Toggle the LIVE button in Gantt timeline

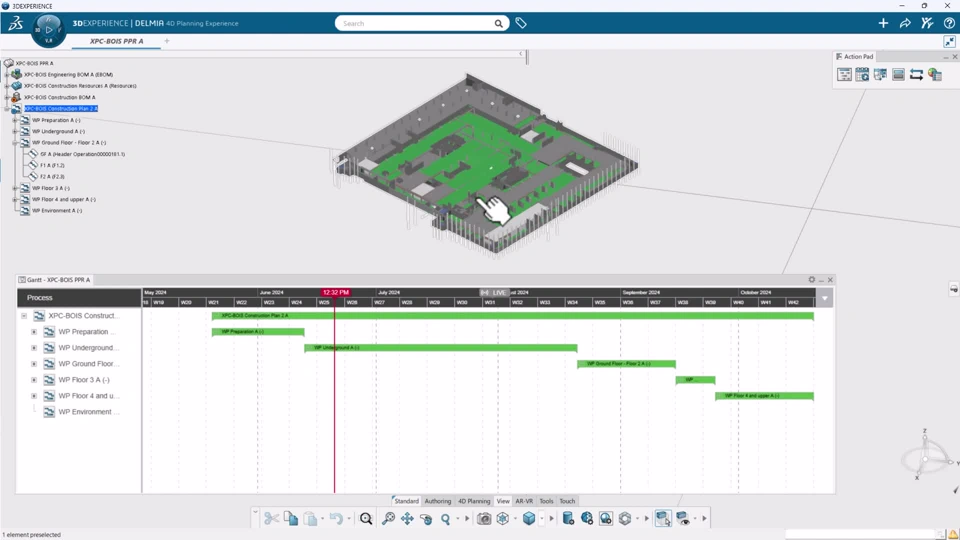(x=493, y=293)
